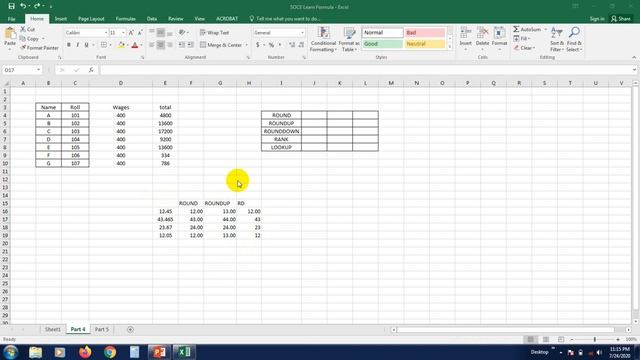
Task: Adjust the zoom slider
Action: pyautogui.click(x=595, y=340)
